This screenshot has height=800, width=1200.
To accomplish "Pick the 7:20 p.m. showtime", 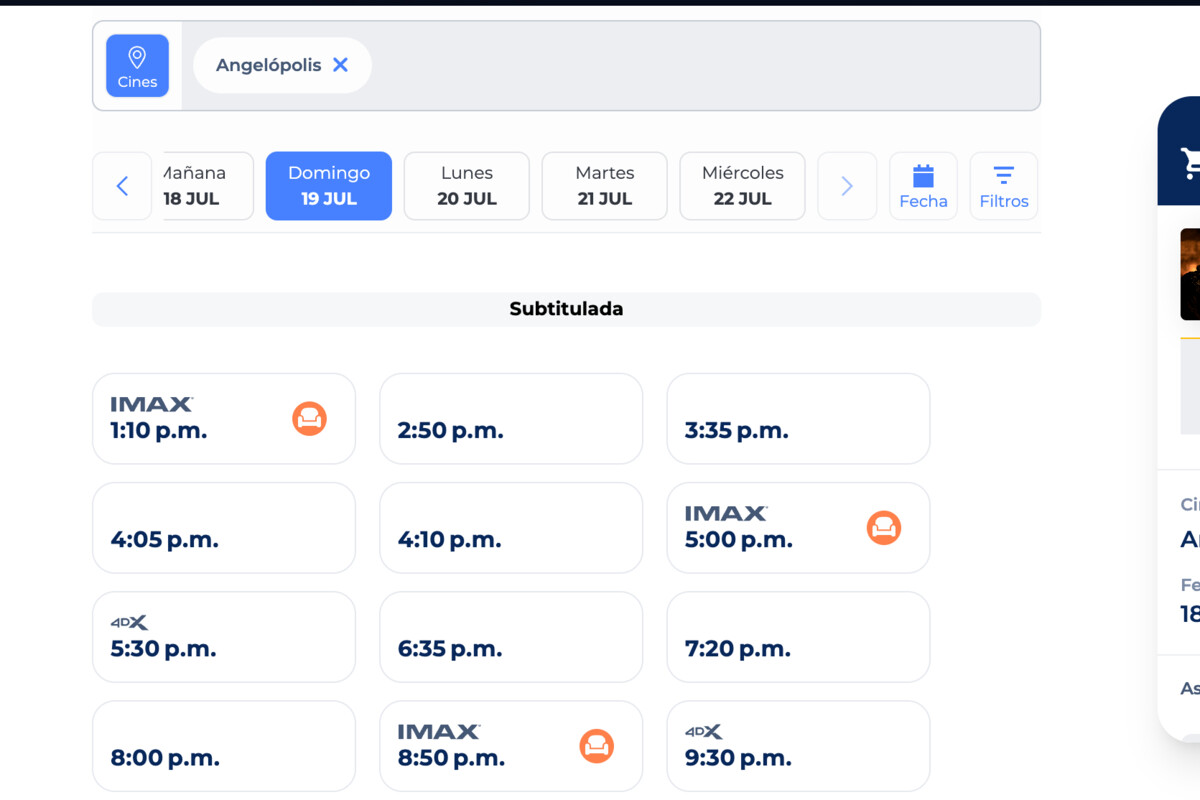I will pos(798,637).
